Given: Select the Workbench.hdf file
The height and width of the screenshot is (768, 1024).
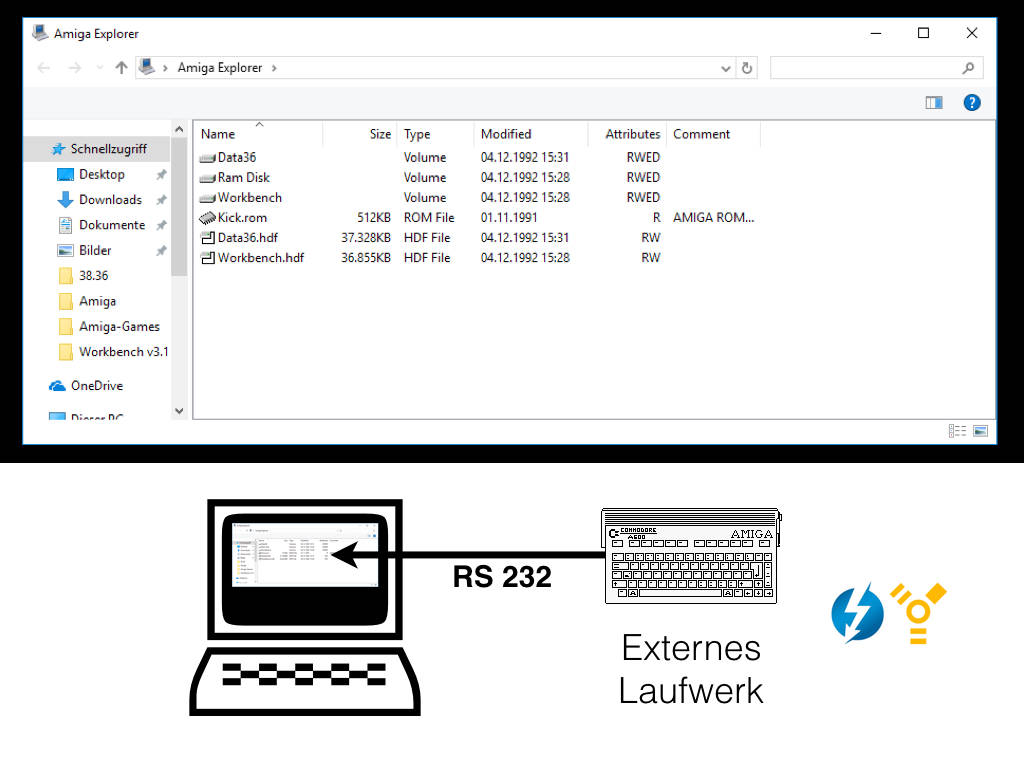Looking at the screenshot, I should [x=260, y=257].
